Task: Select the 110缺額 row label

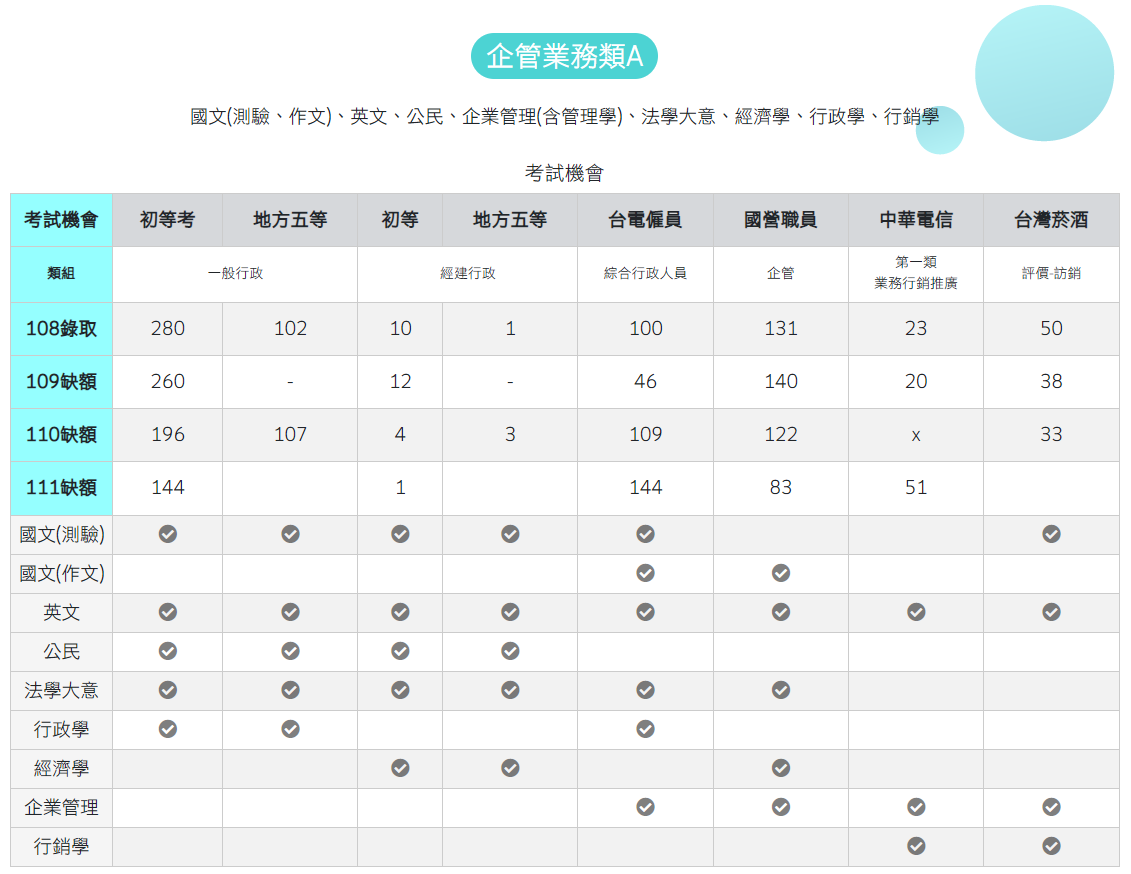Action: [x=61, y=435]
